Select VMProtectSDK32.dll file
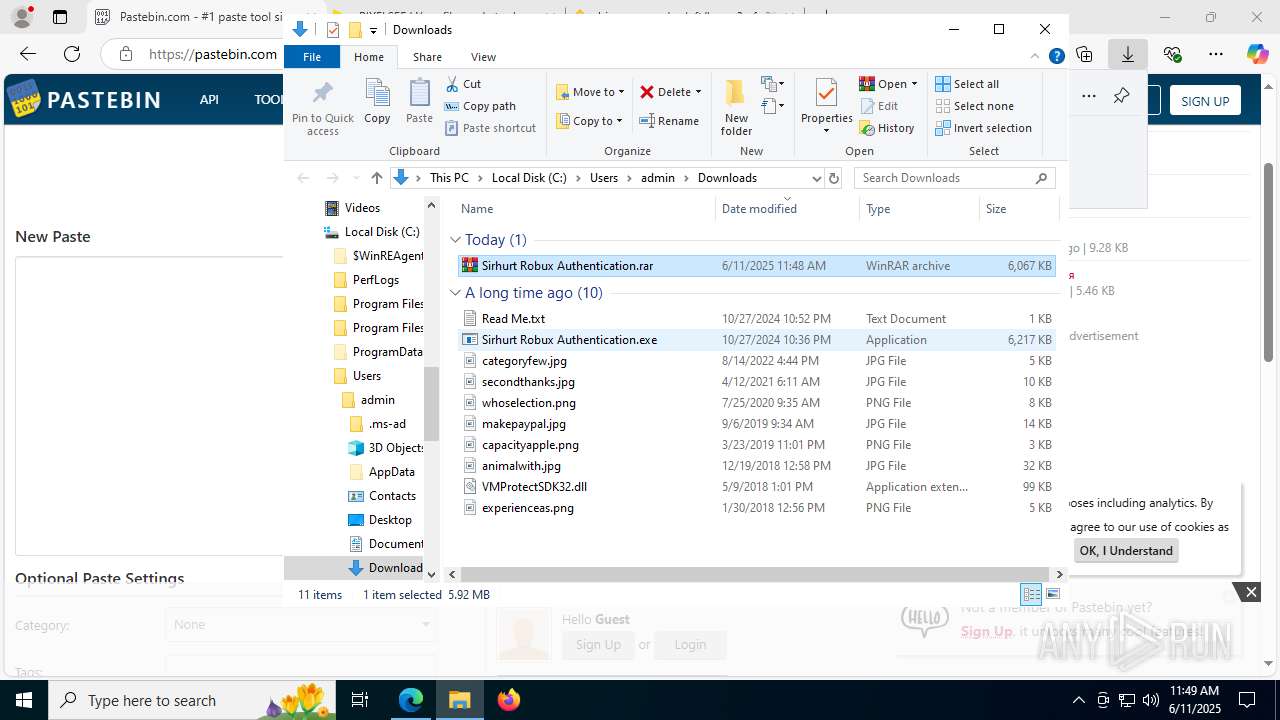 point(756,487)
